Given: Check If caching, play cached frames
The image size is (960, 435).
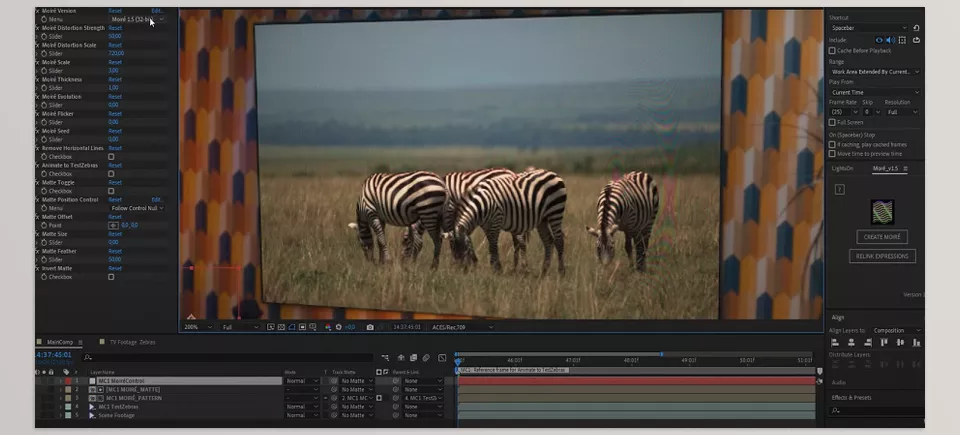Looking at the screenshot, I should click(x=832, y=145).
